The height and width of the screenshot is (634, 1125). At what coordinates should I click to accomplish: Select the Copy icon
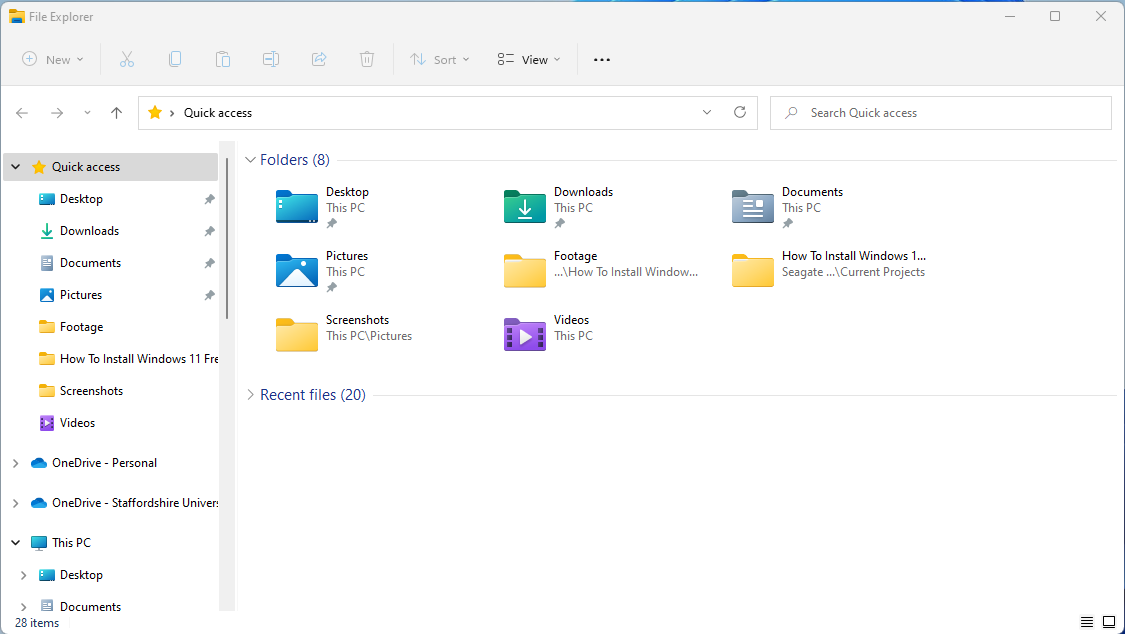(x=175, y=59)
